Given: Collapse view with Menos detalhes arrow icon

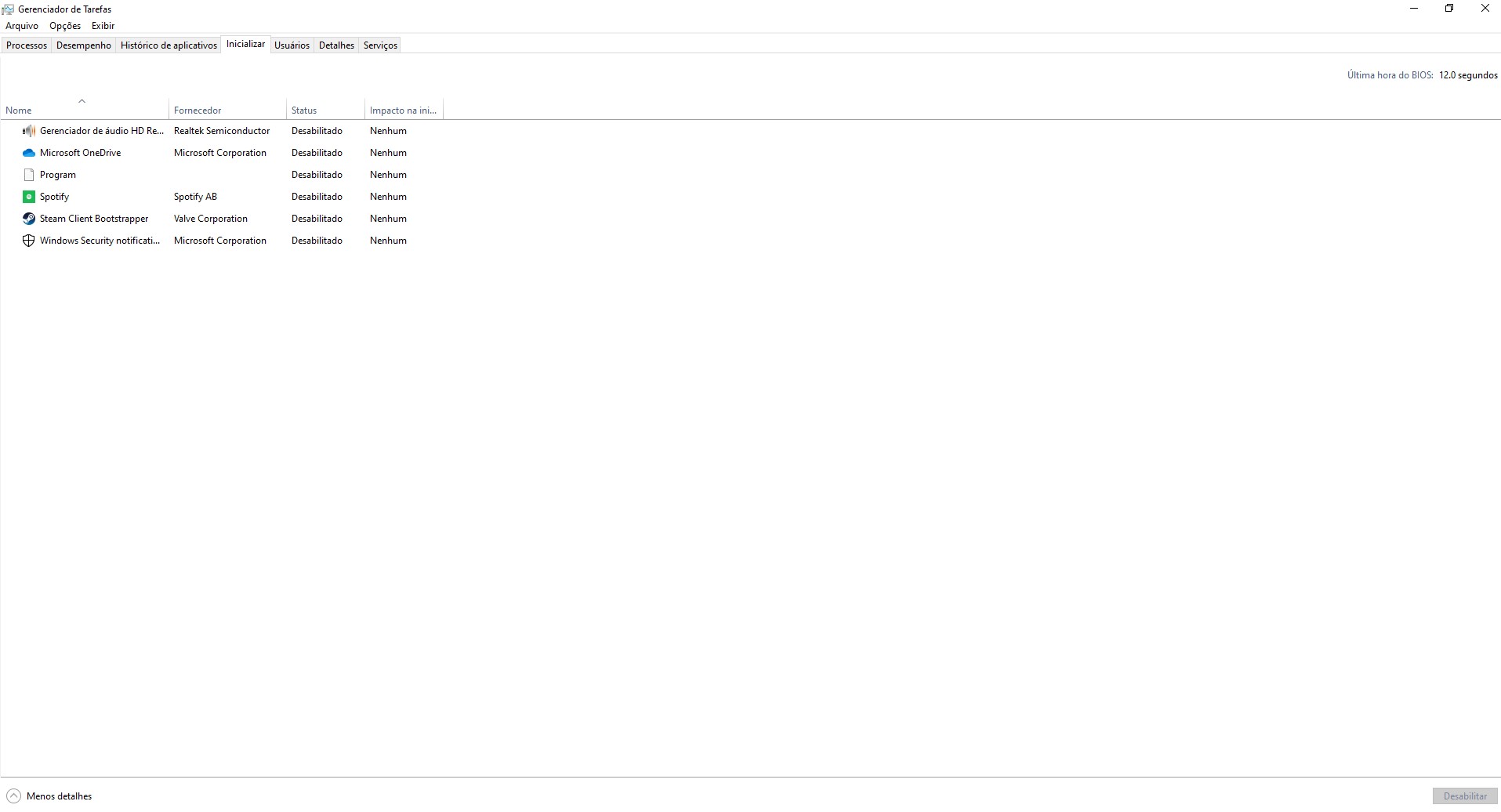Looking at the screenshot, I should point(13,796).
